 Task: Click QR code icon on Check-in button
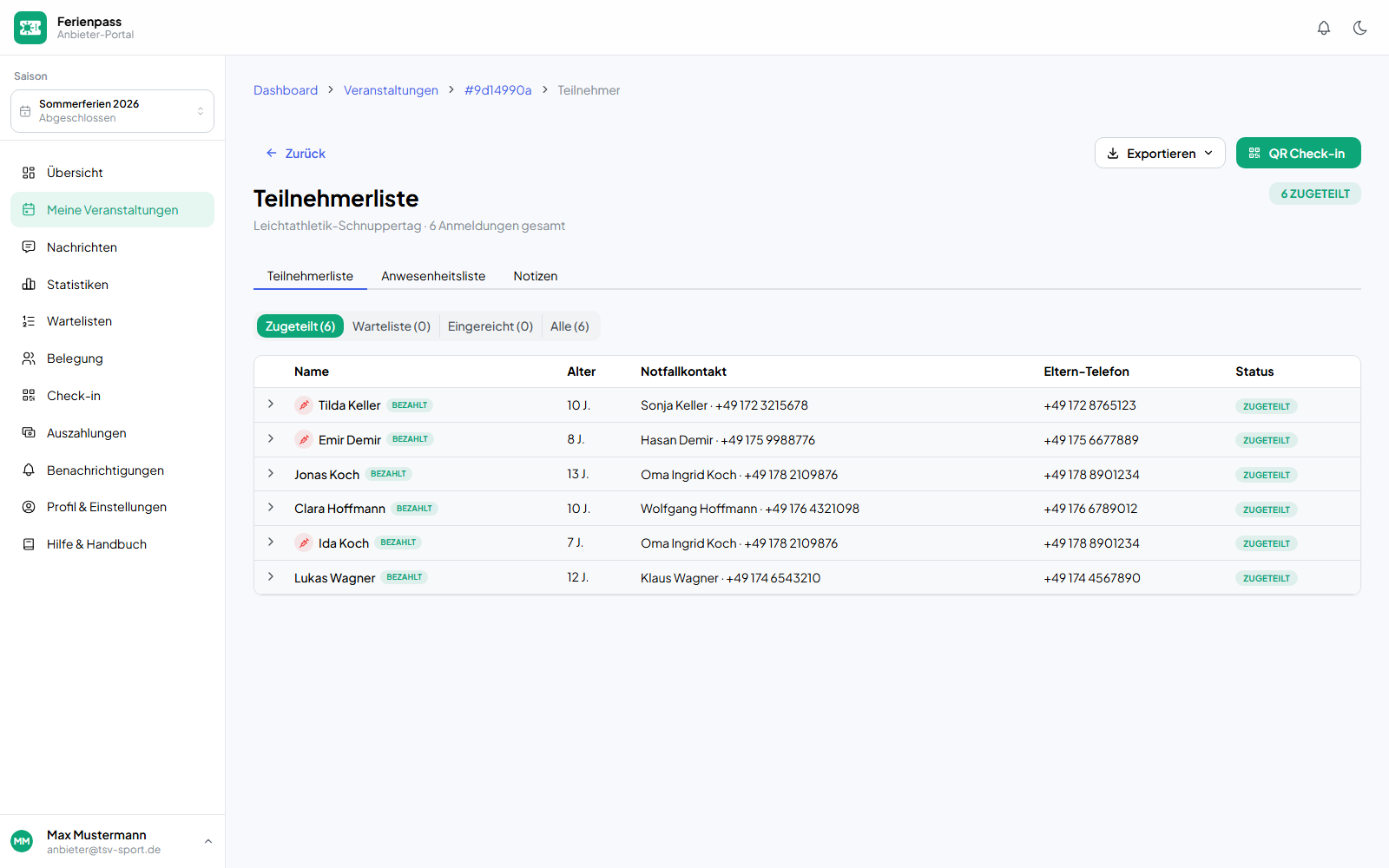click(1254, 153)
